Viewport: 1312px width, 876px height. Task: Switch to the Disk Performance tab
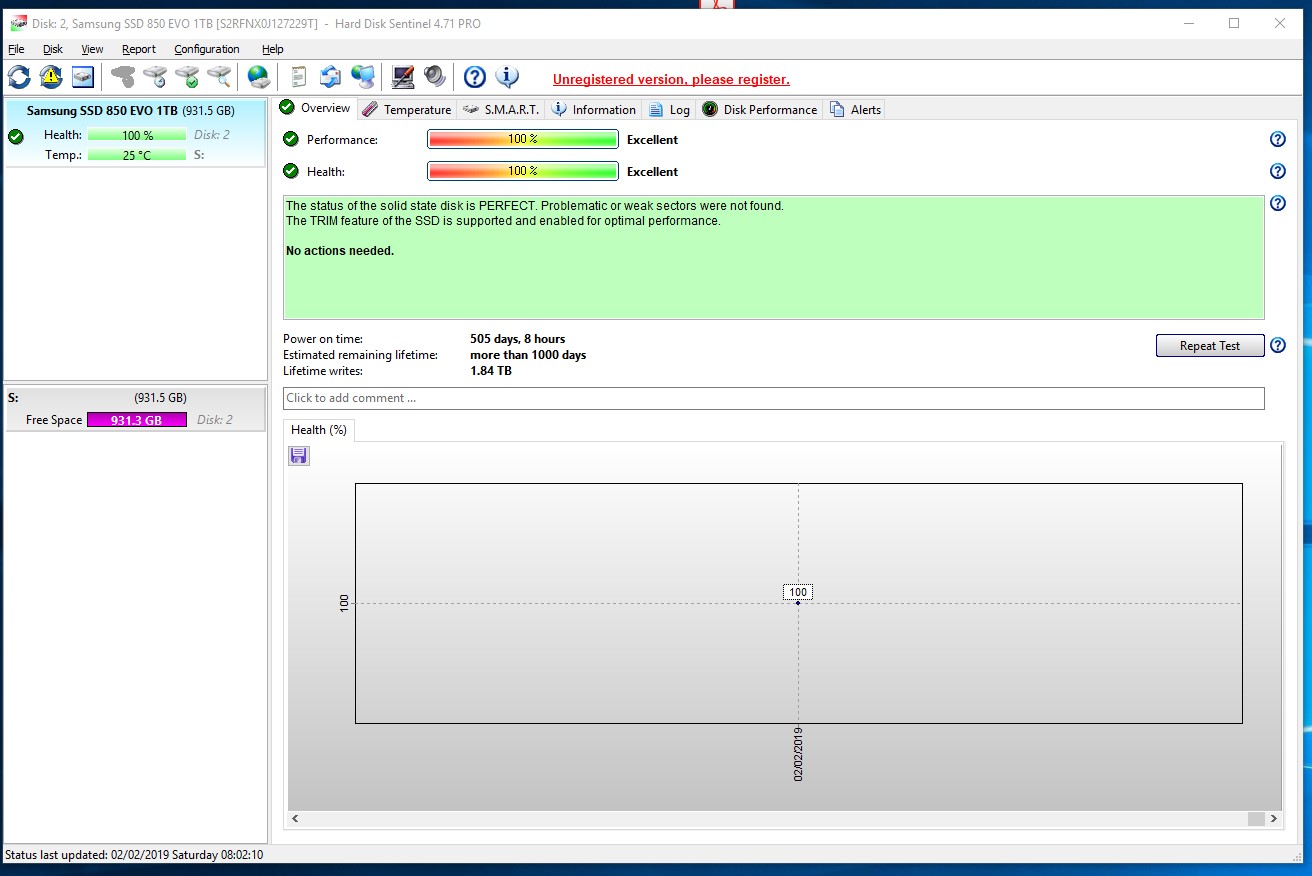[x=760, y=109]
